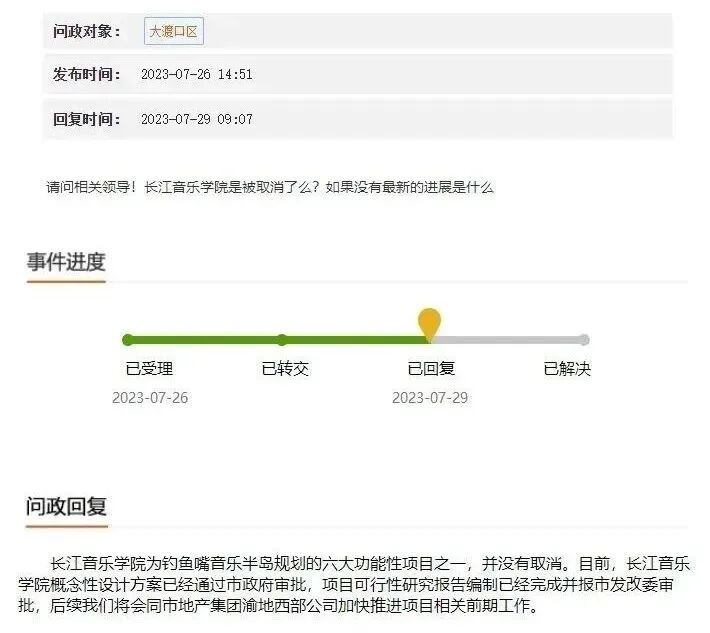The image size is (710, 633).
Task: Click the reply paragraph starting 长江音乐学院为钓鱼嘴
Action: pos(354,585)
